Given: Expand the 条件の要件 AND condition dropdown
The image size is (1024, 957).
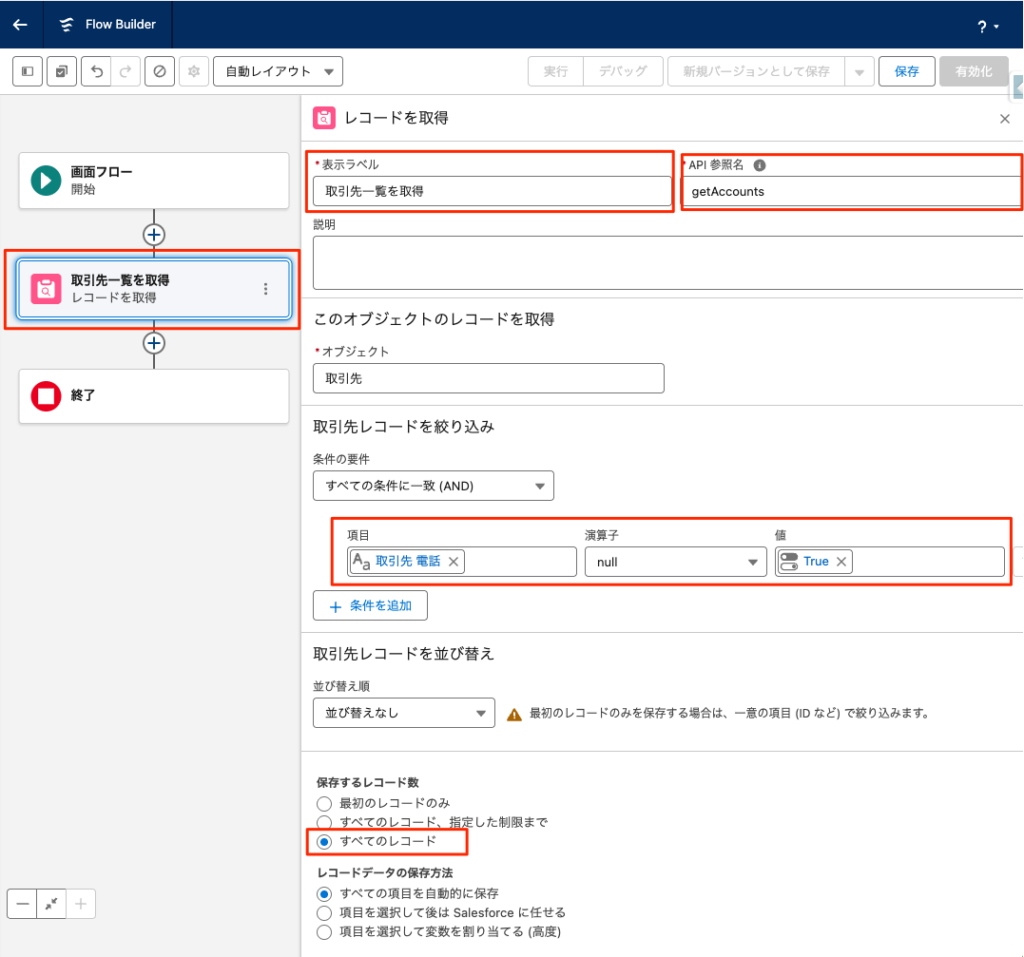Looking at the screenshot, I should coord(433,486).
